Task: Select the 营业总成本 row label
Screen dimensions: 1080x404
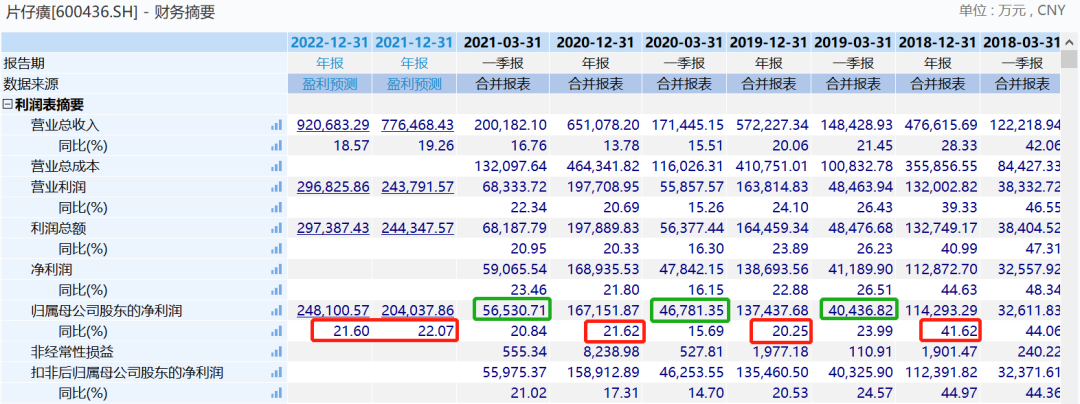Action: tap(65, 167)
